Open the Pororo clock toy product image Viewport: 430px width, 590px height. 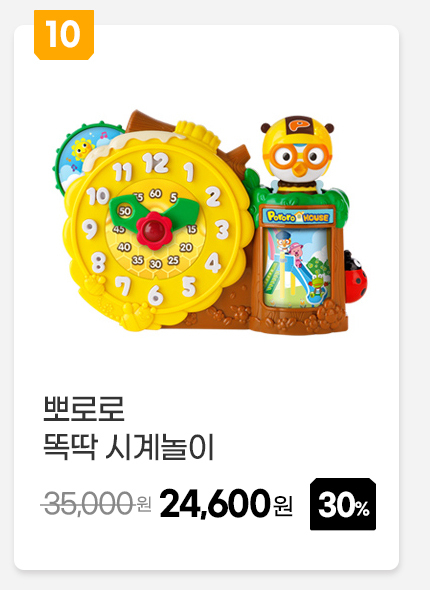click(x=211, y=221)
